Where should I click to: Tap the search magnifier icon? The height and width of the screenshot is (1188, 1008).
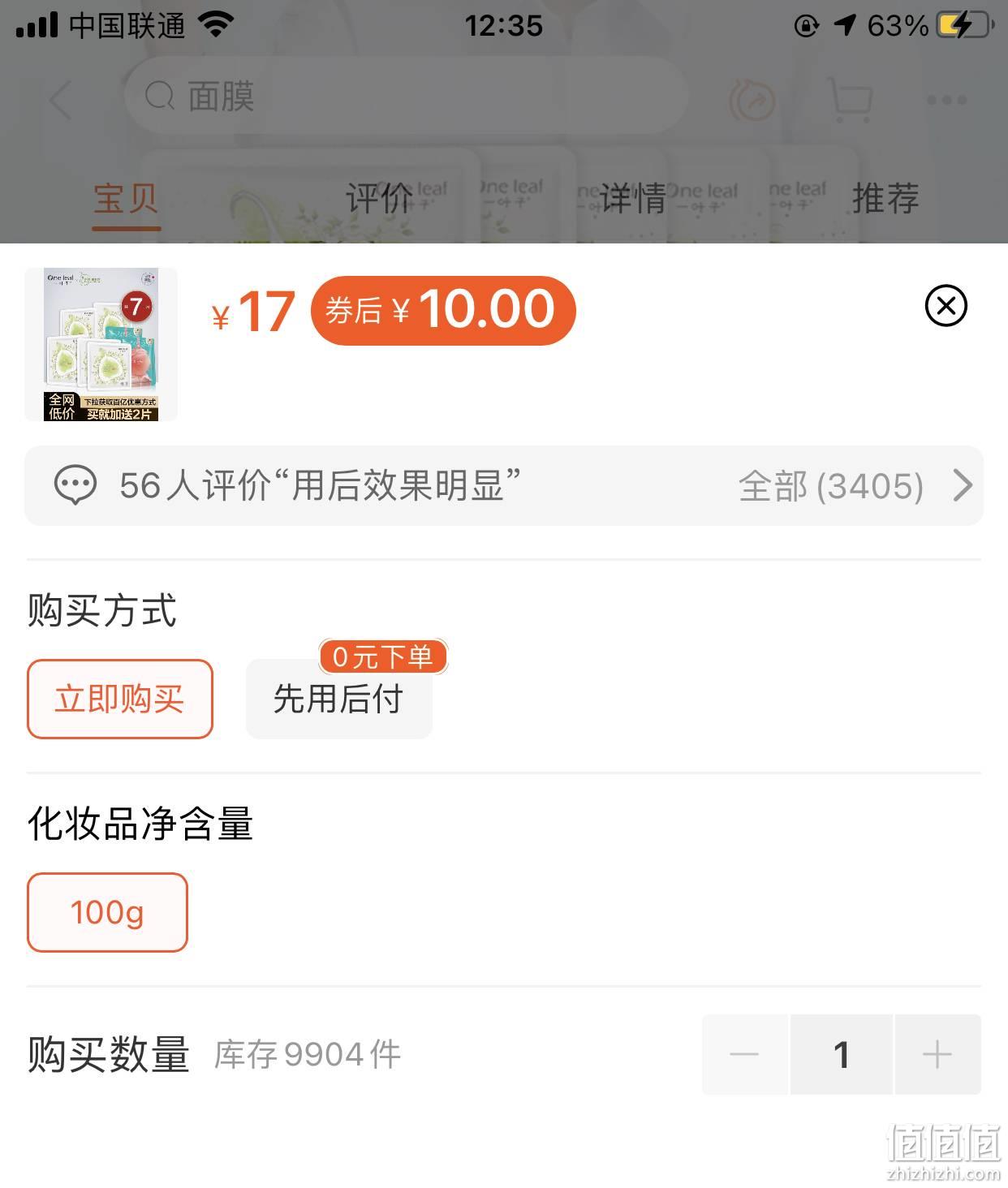[x=160, y=97]
